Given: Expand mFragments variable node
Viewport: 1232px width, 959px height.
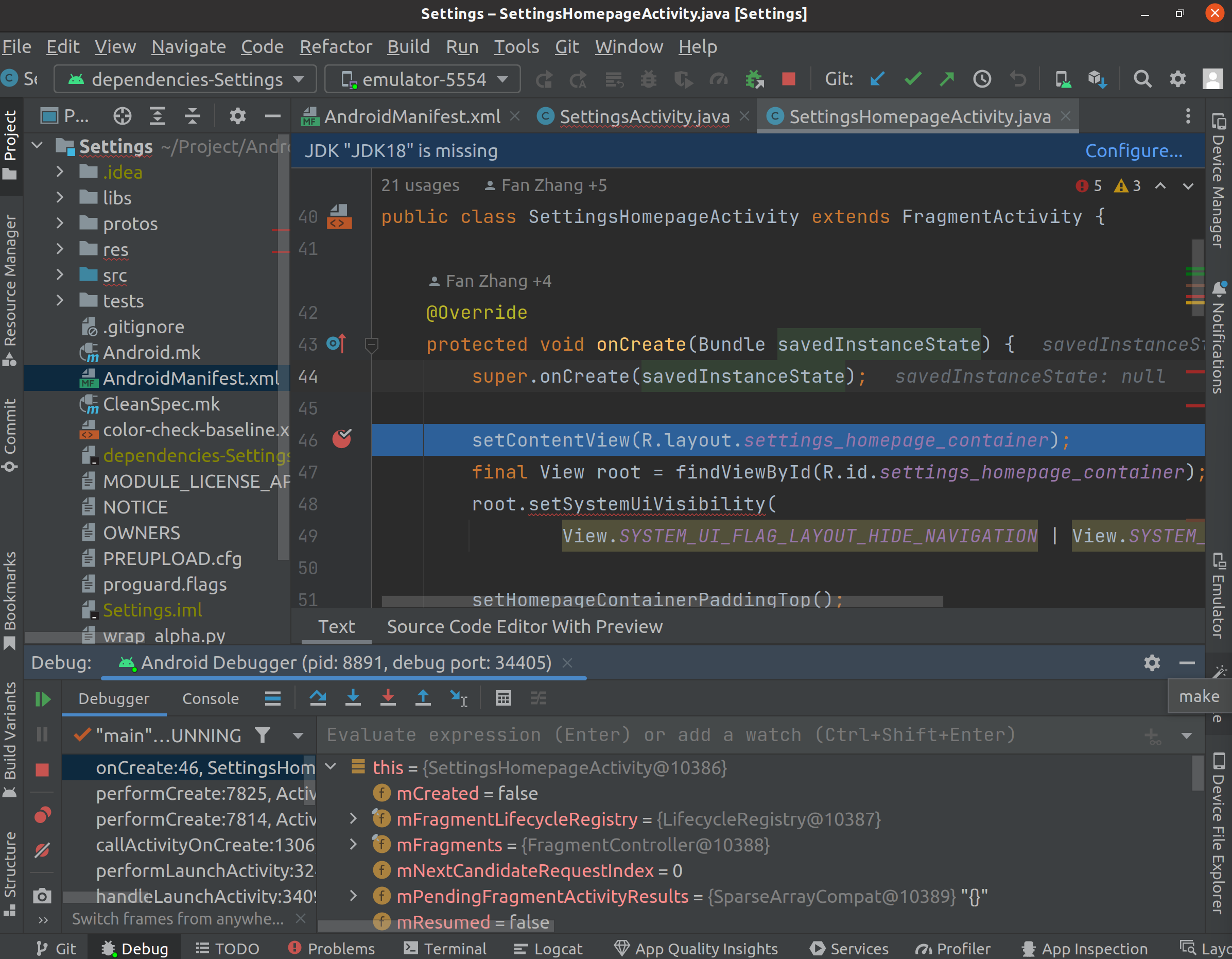Looking at the screenshot, I should [x=353, y=845].
